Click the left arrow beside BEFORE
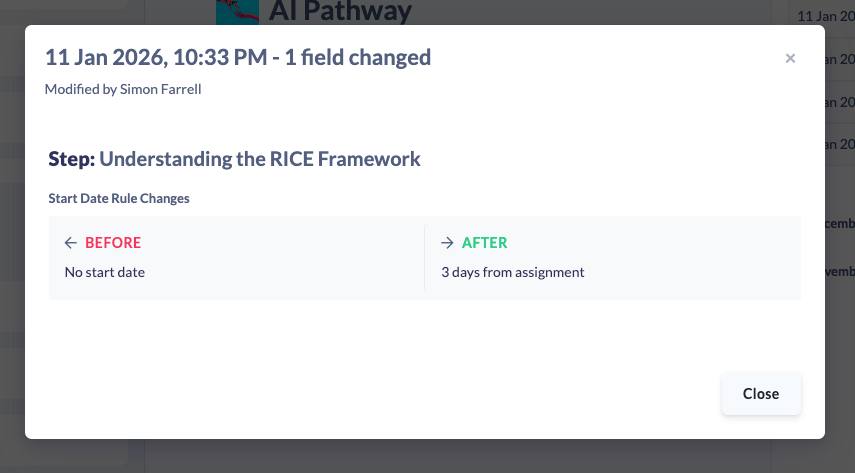Image resolution: width=855 pixels, height=473 pixels. (x=70, y=243)
